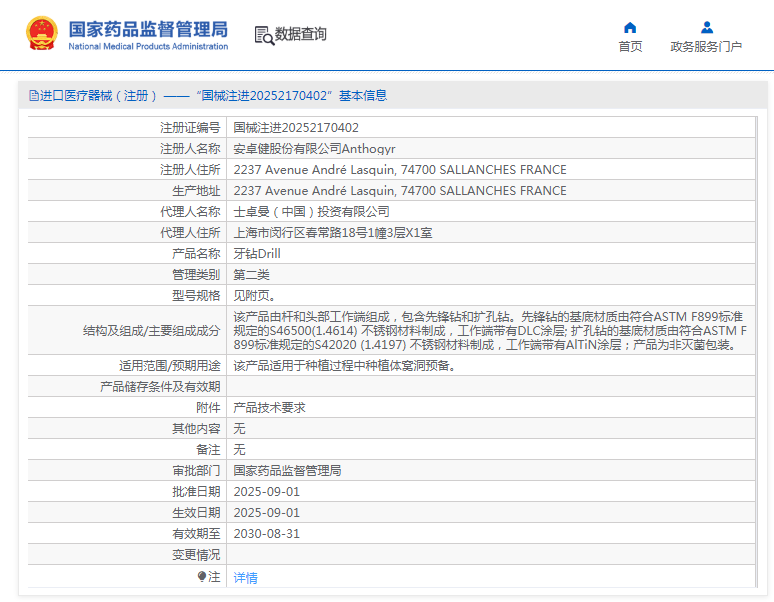Go to 数据查询 text label
774x602 pixels.
301,34
